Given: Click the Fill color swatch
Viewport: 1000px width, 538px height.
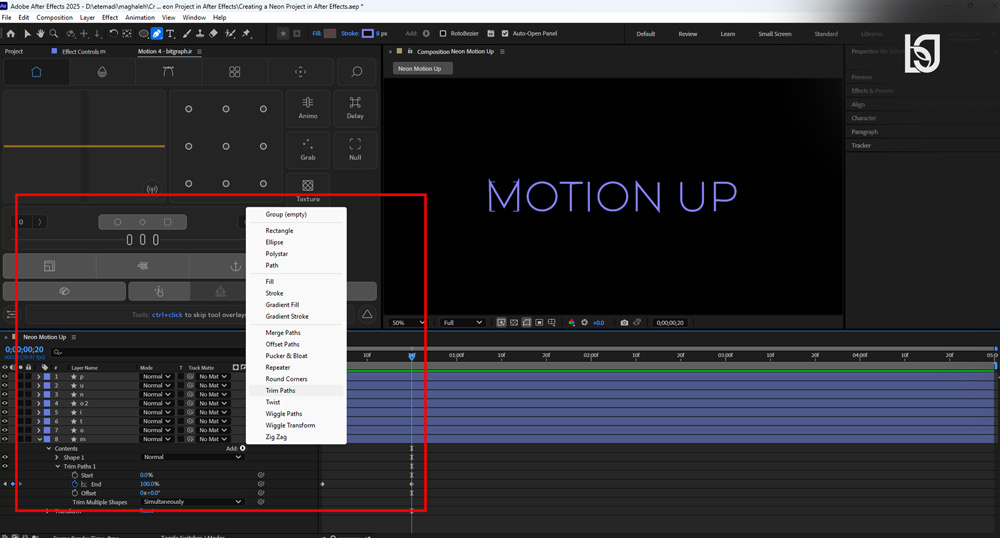Looking at the screenshot, I should 330,34.
